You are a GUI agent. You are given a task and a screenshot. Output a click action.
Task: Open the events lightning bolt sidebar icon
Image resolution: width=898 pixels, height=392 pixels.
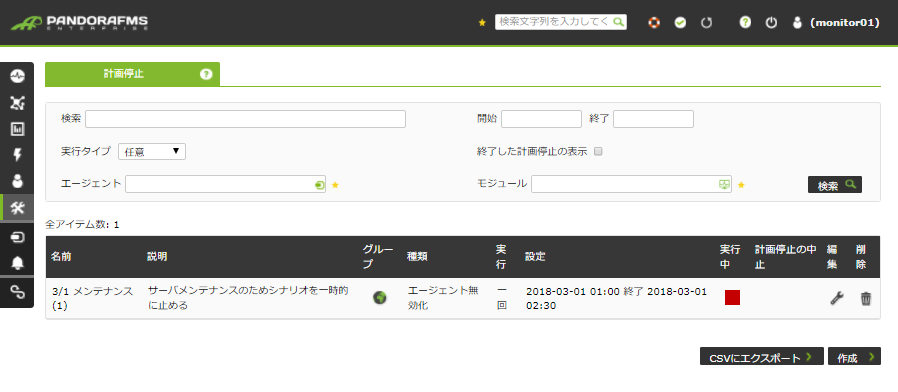pyautogui.click(x=17, y=155)
